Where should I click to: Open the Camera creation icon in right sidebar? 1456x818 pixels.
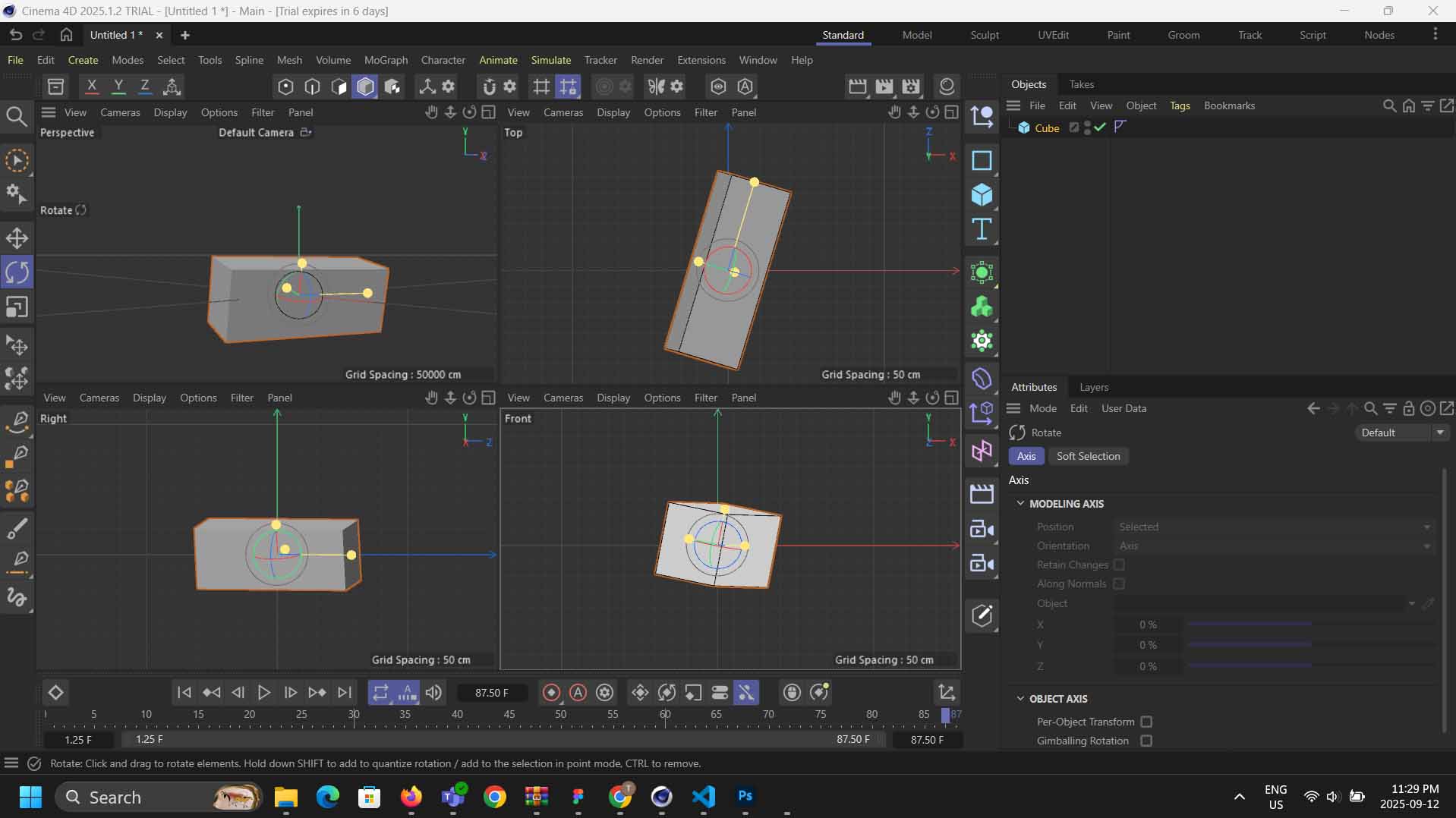click(x=982, y=529)
